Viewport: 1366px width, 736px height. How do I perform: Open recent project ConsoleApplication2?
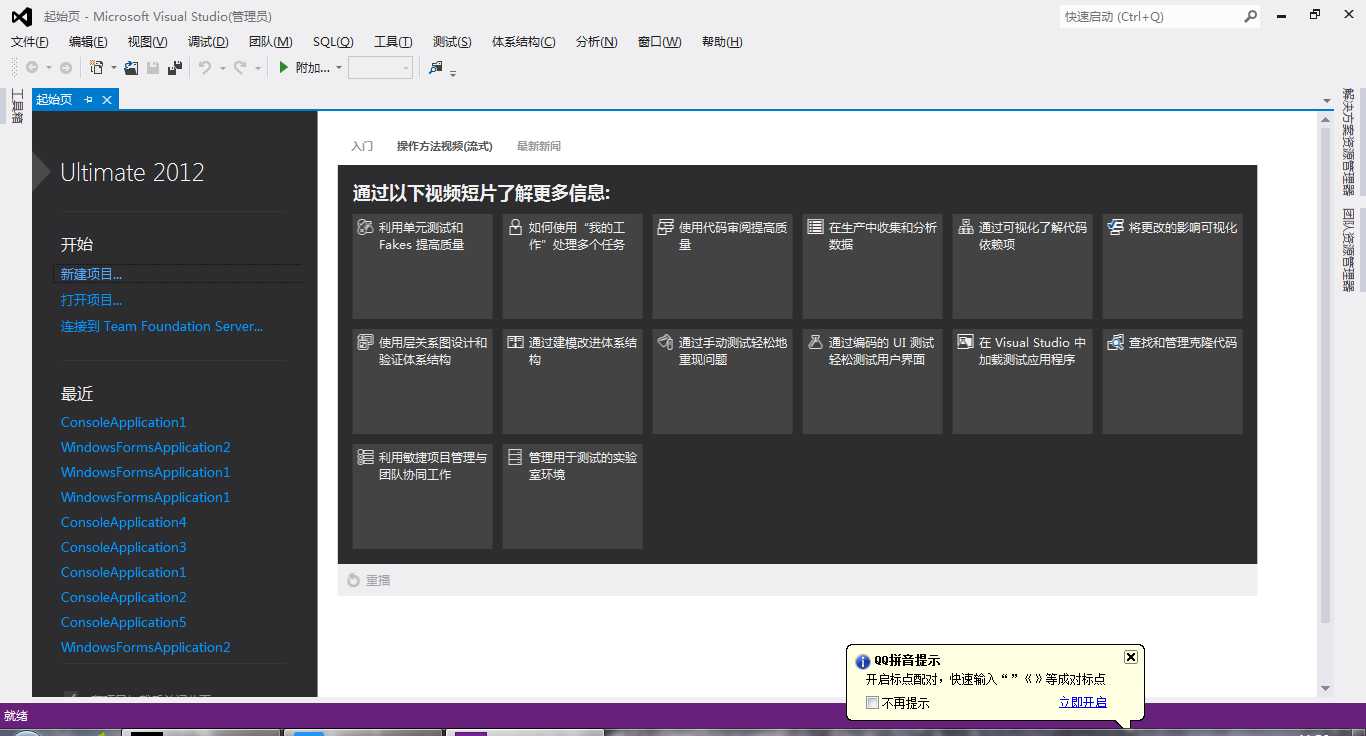pyautogui.click(x=124, y=597)
